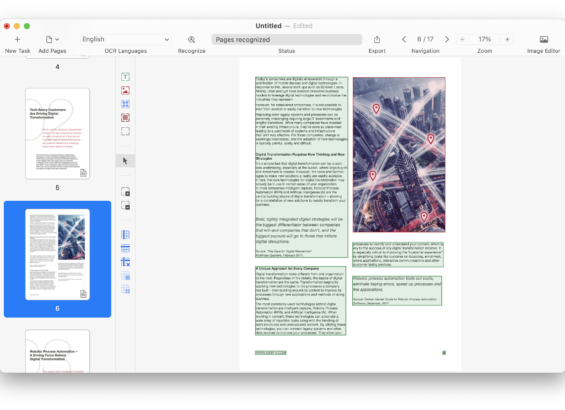The image size is (565, 410).
Task: Go to next page with right arrow
Action: [447, 39]
